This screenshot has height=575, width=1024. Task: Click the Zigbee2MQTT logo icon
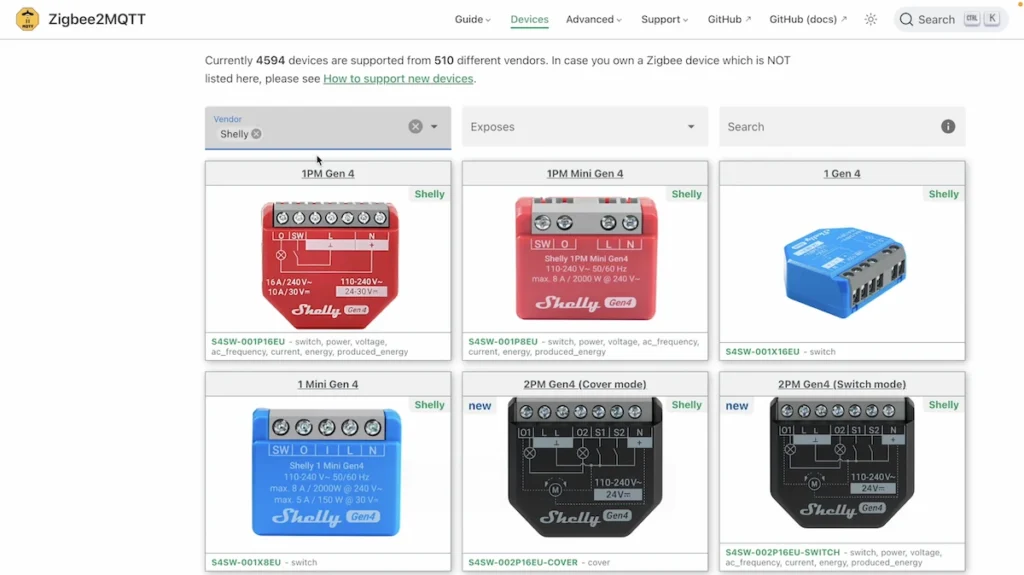(x=28, y=19)
